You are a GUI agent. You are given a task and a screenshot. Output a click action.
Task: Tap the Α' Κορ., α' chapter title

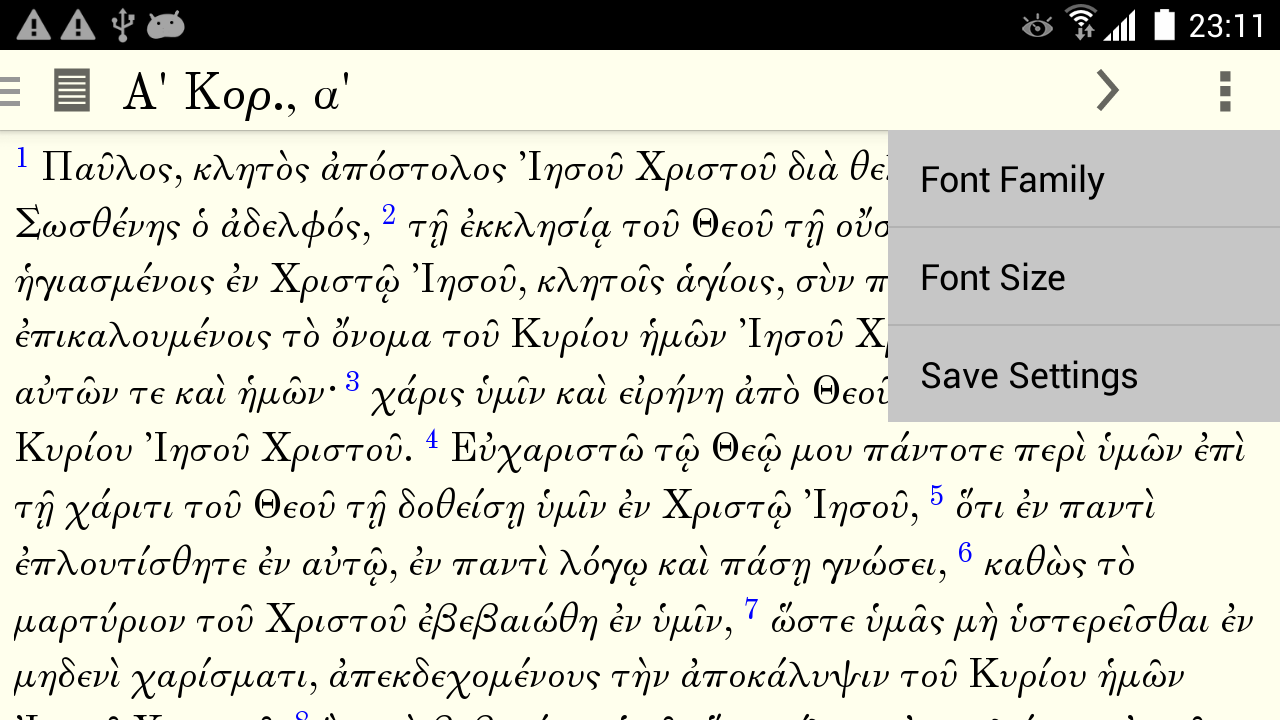[236, 93]
